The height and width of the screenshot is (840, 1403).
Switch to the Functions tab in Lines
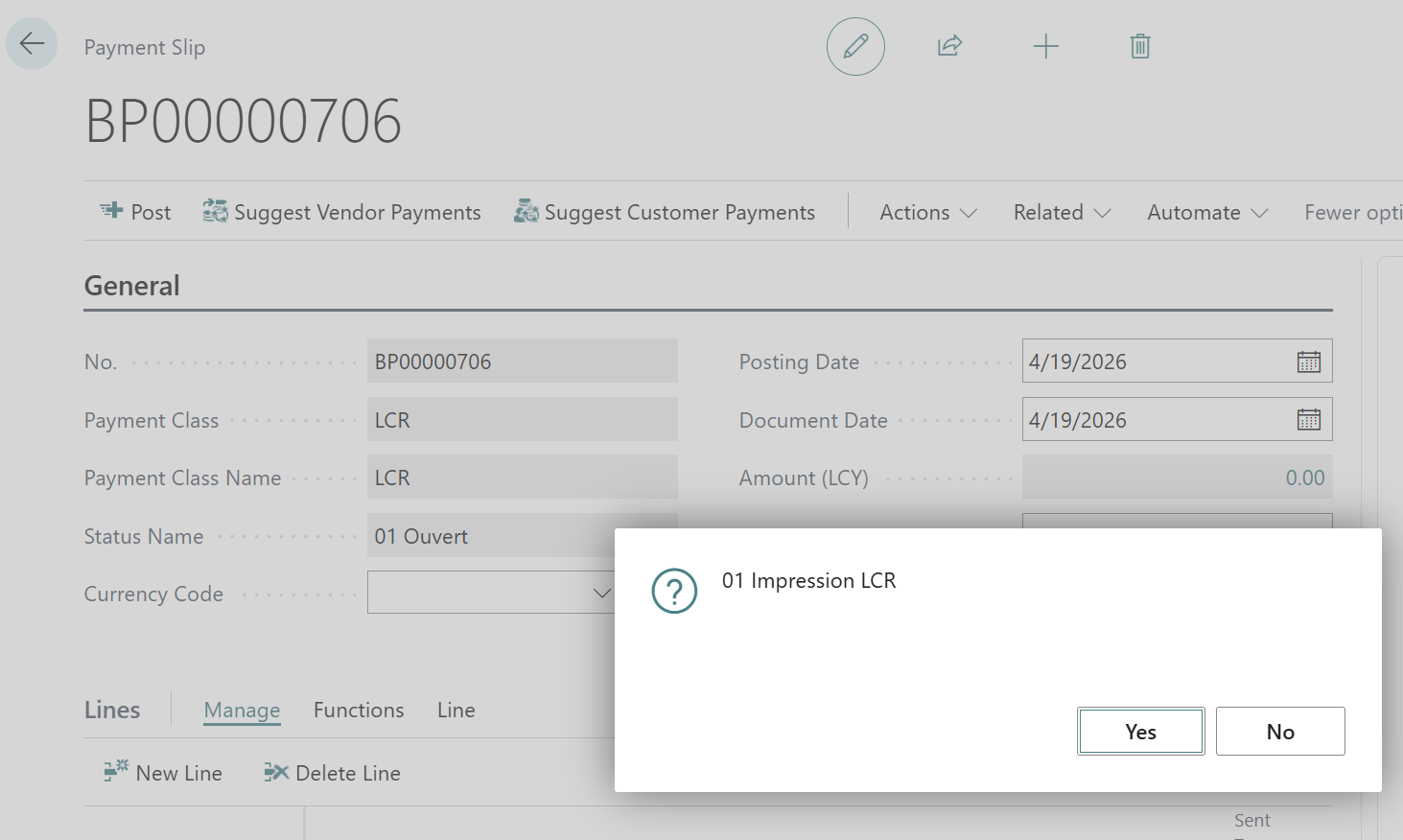point(359,710)
